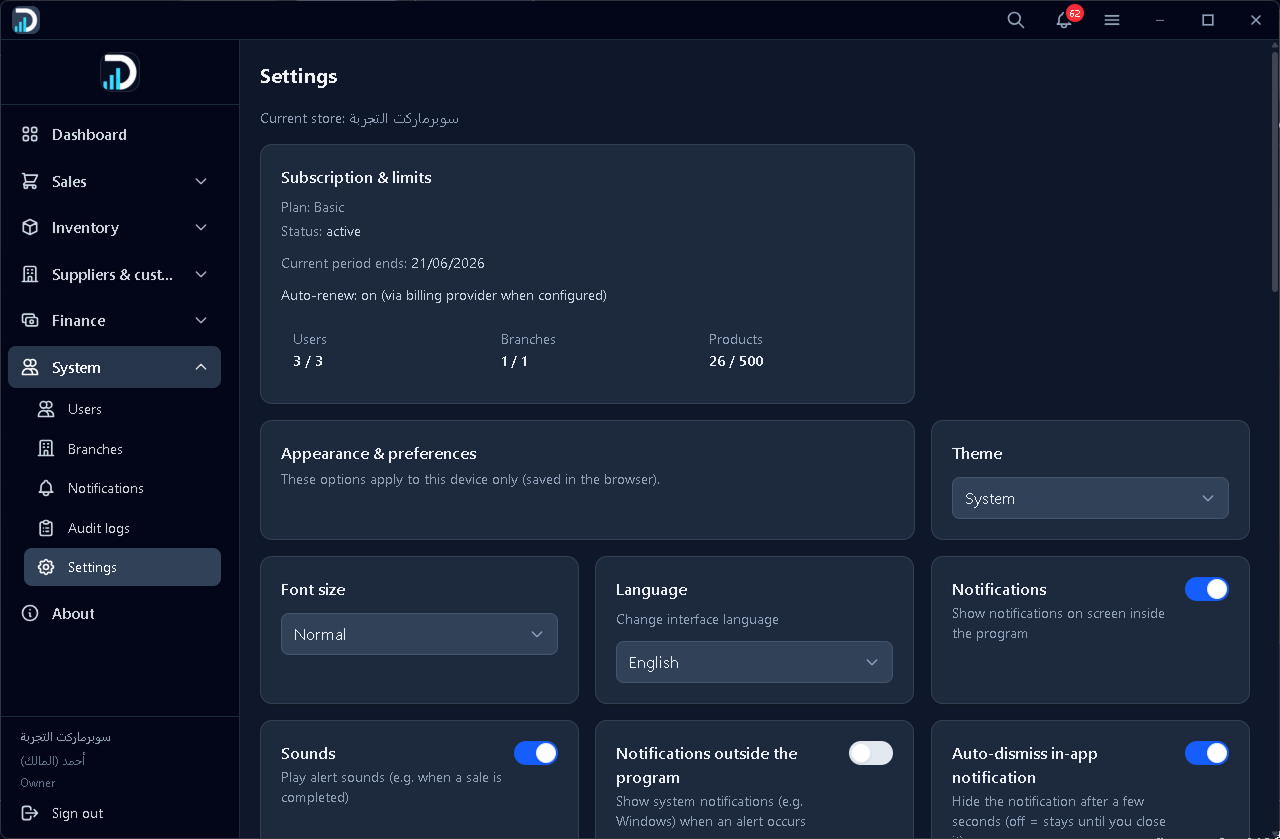Open the Font size dropdown set to Normal

(419, 634)
